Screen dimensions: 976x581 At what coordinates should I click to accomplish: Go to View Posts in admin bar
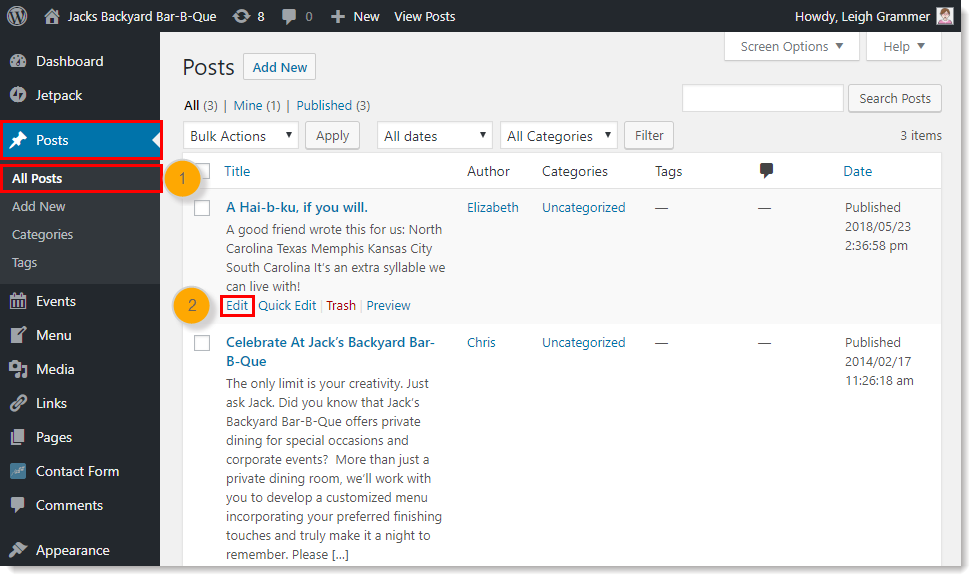[x=425, y=17]
